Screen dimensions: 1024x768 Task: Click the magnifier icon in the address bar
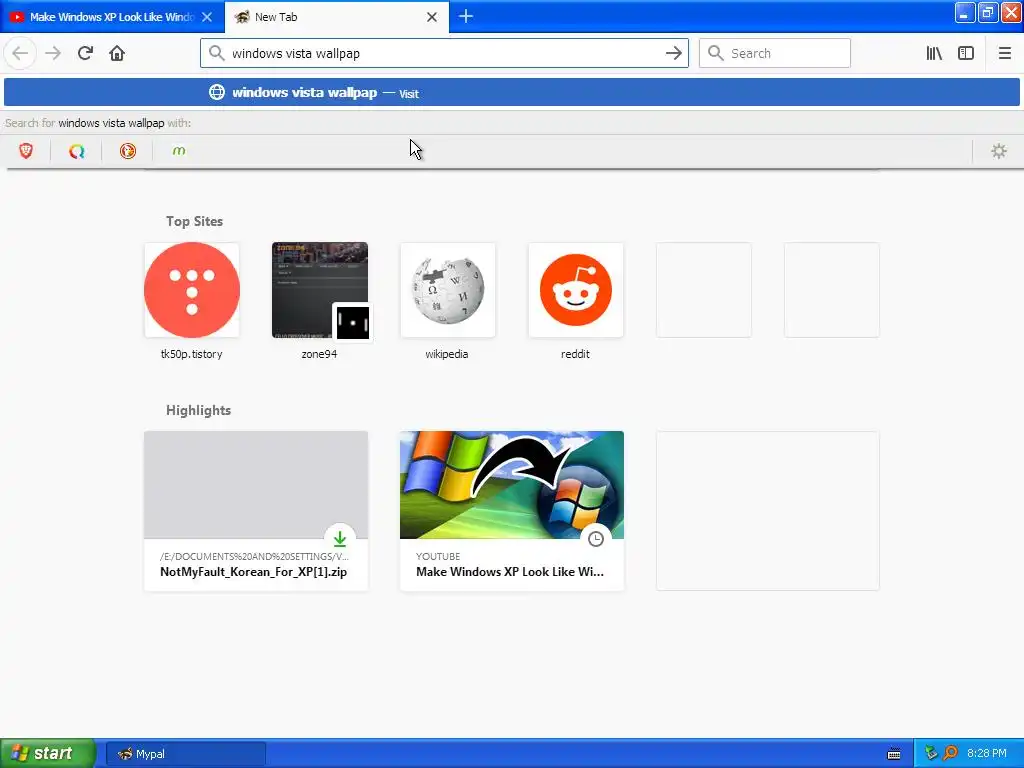coord(216,53)
